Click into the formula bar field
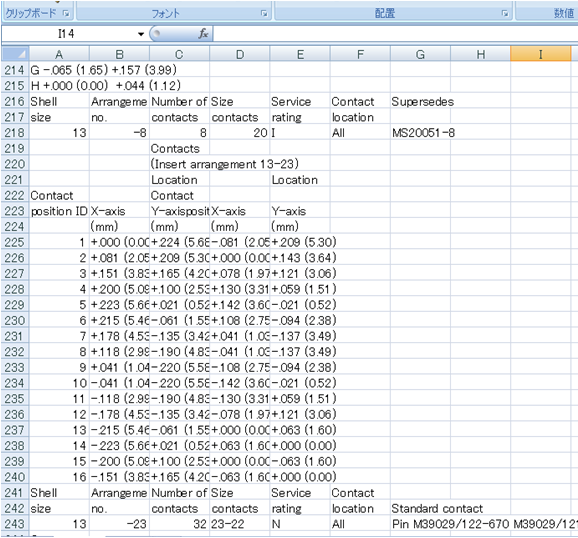Image resolution: width=578 pixels, height=538 pixels. [396, 34]
